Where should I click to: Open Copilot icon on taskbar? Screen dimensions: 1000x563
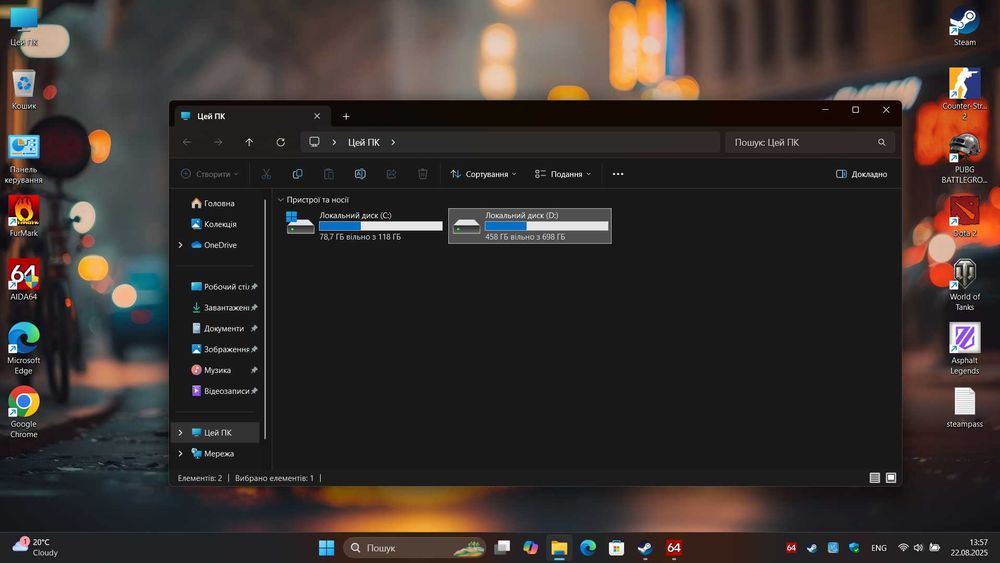pos(530,548)
